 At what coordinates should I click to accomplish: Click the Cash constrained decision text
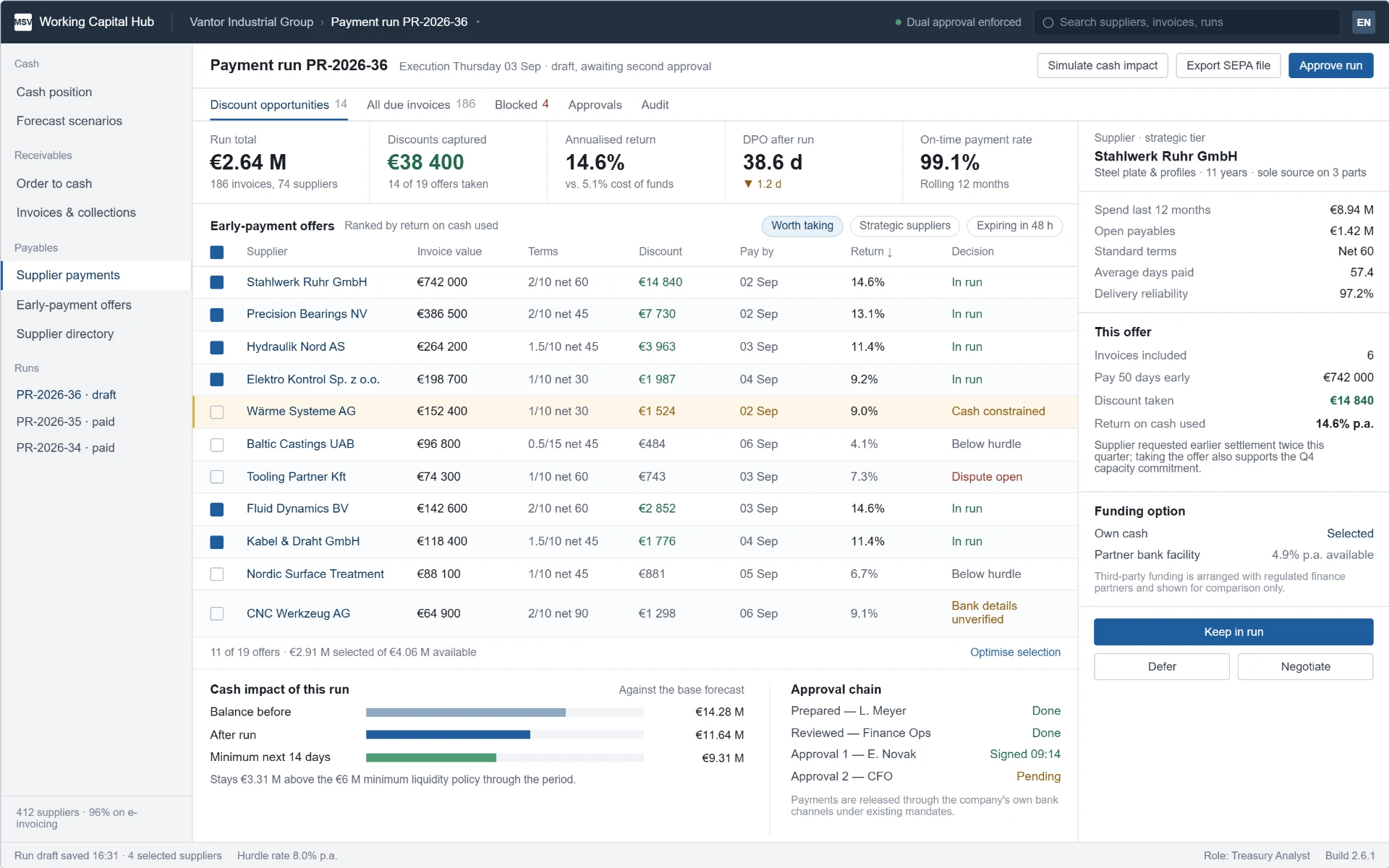pos(998,412)
